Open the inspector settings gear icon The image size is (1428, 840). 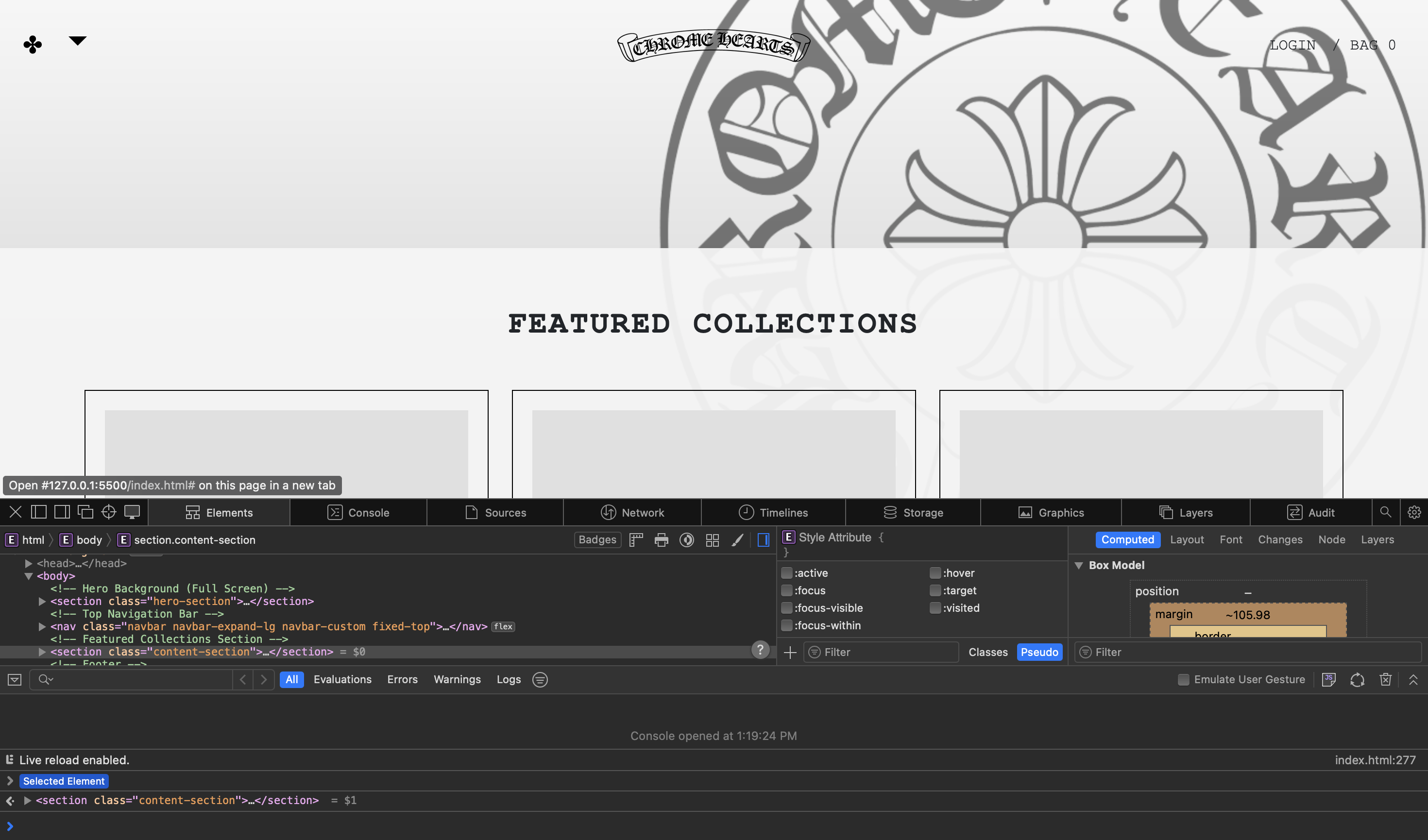tap(1414, 512)
